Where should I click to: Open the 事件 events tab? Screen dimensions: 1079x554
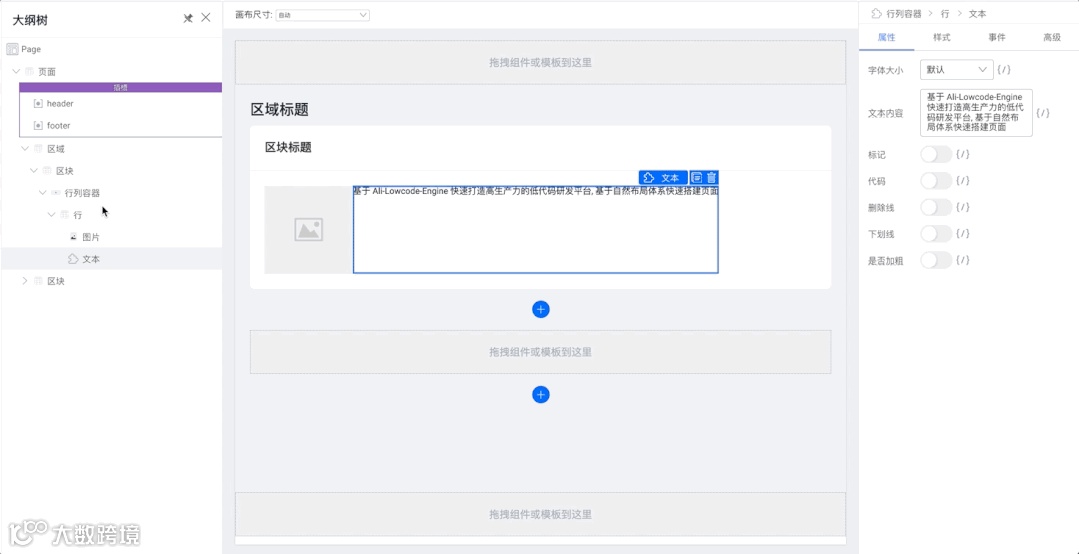click(996, 38)
